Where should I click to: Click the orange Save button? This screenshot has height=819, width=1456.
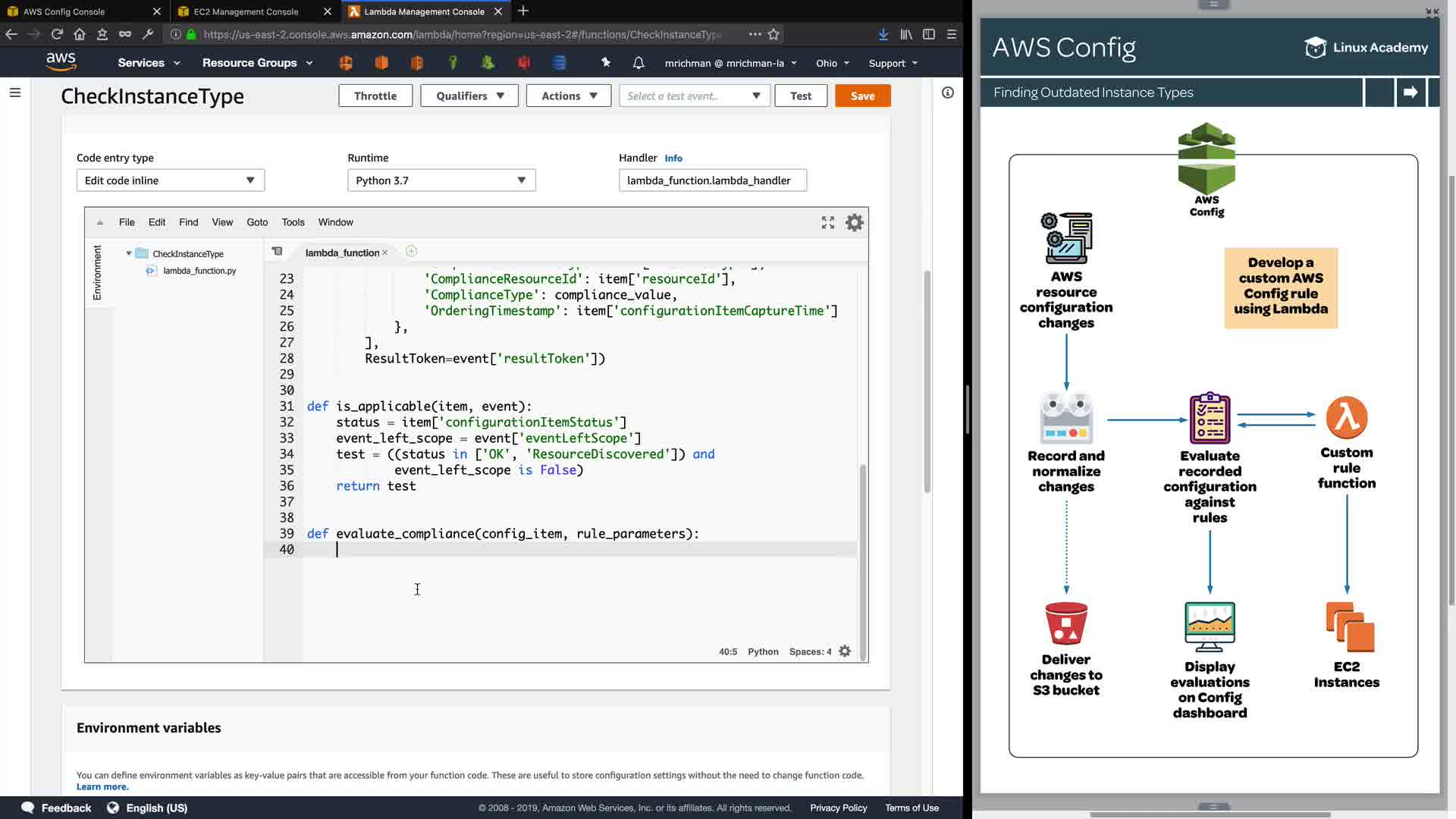coord(862,96)
